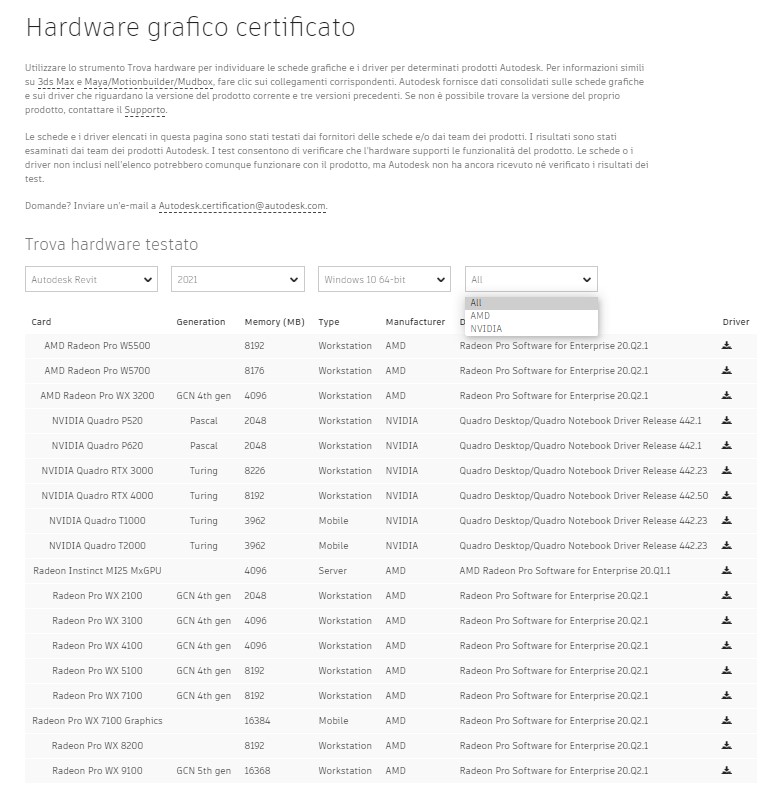
Task: Click the Type column header
Action: point(329,322)
